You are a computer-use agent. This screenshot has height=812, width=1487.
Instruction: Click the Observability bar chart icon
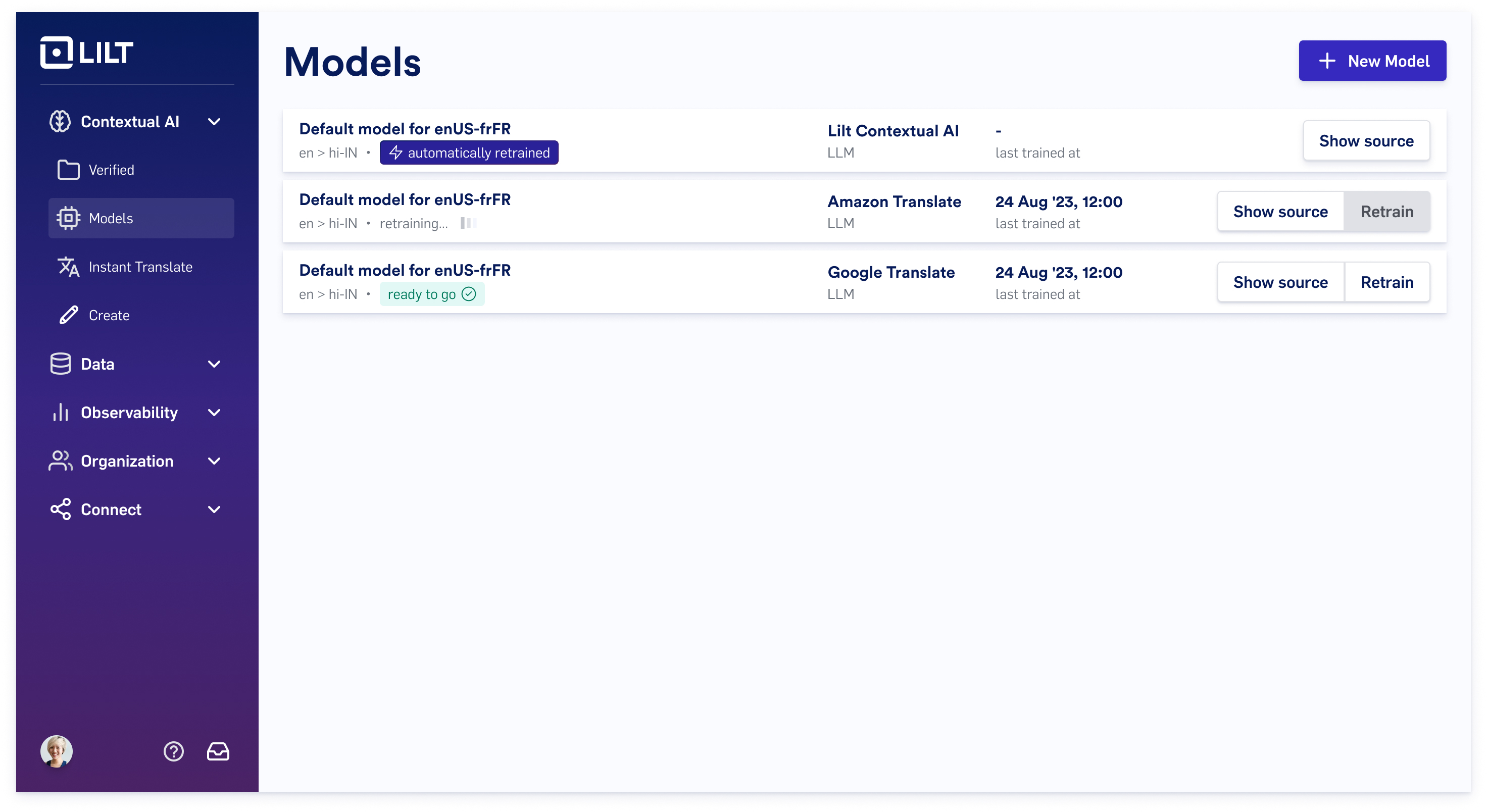pos(60,412)
